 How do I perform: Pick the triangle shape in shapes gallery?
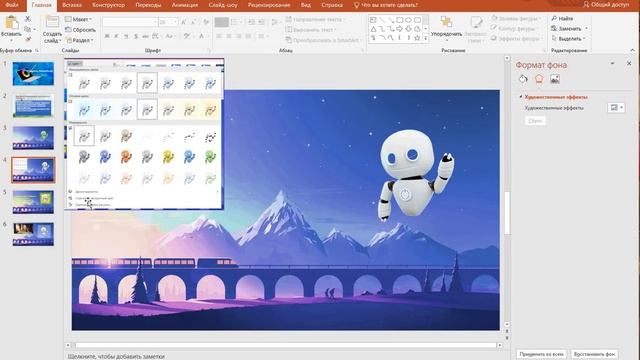tap(373, 29)
